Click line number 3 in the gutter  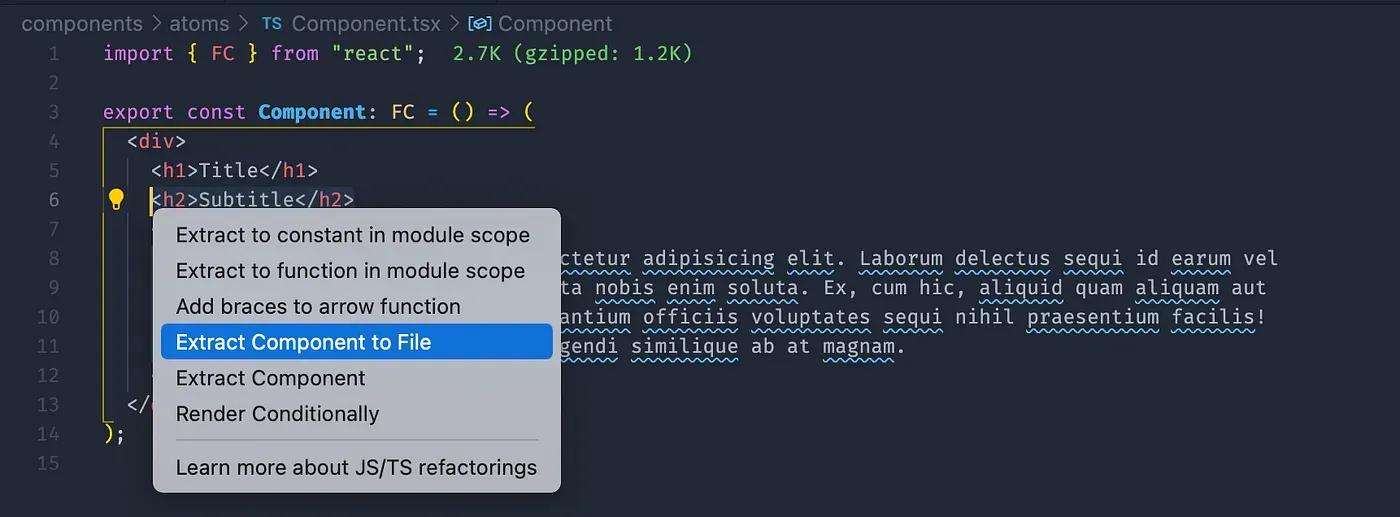pos(53,112)
